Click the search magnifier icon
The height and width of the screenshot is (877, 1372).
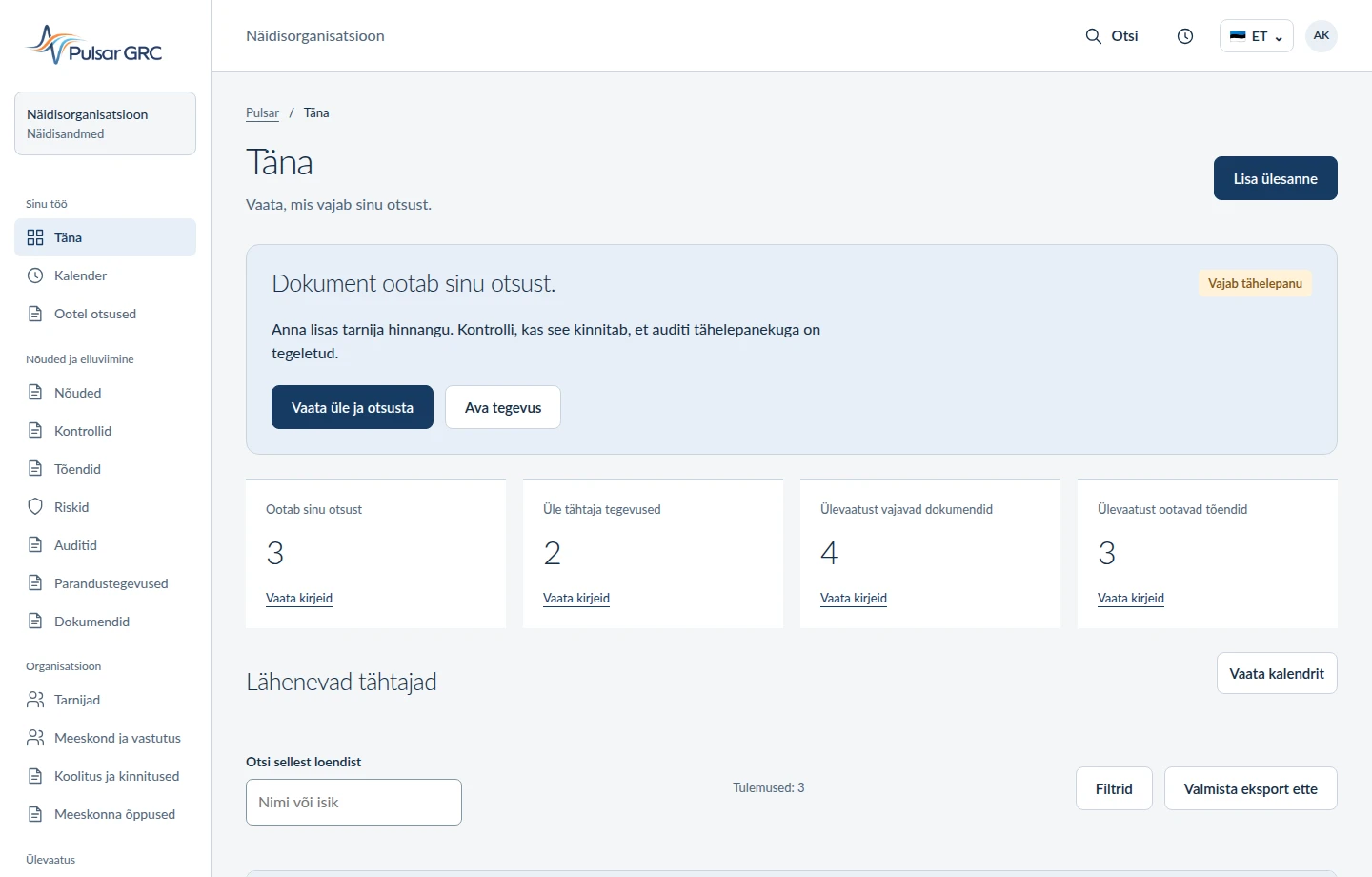[x=1094, y=36]
